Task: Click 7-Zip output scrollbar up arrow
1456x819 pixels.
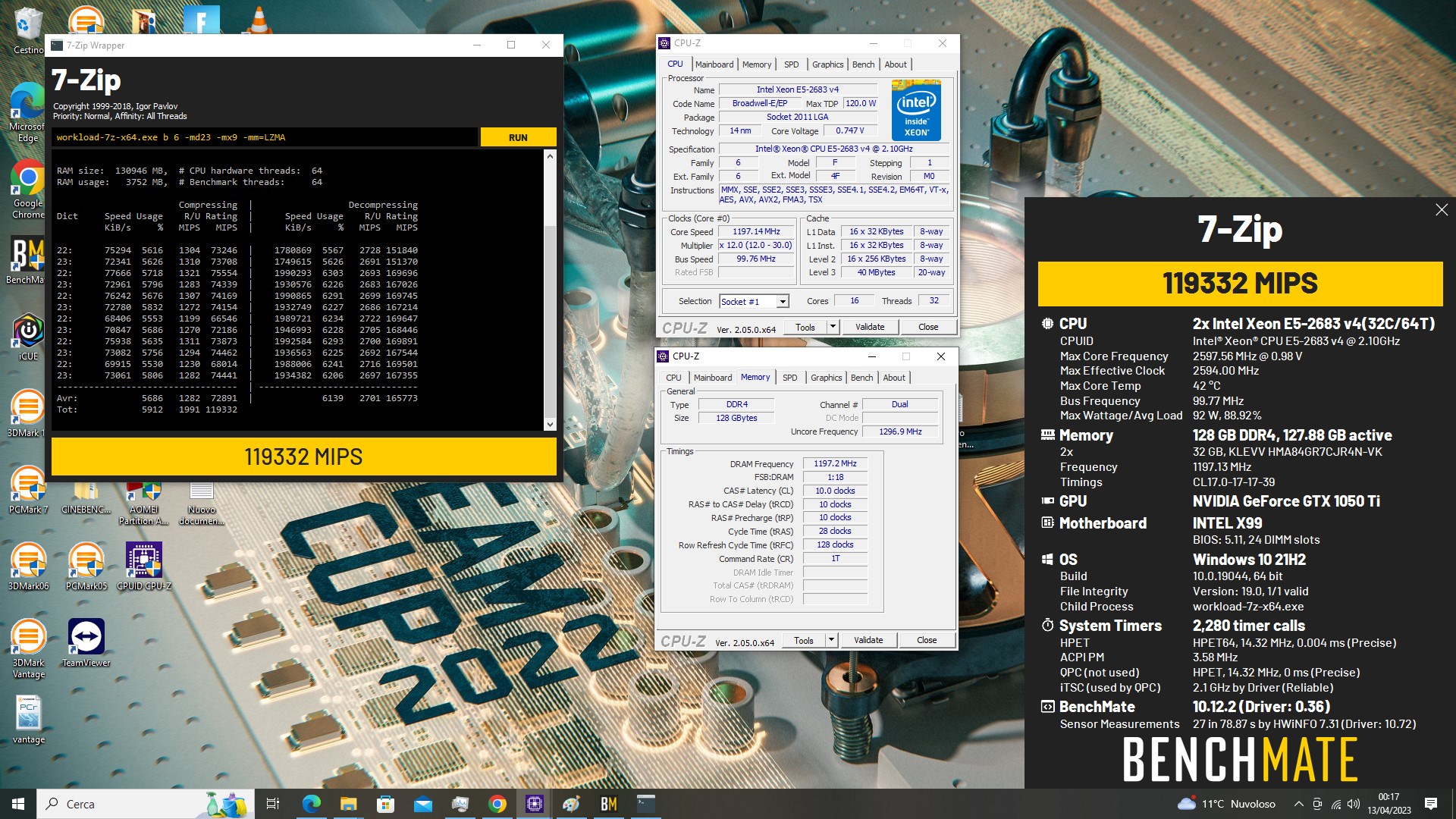Action: click(x=550, y=155)
